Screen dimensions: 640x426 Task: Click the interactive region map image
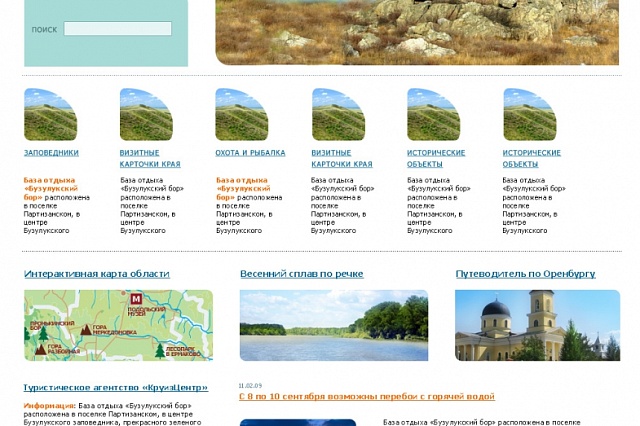tap(118, 325)
